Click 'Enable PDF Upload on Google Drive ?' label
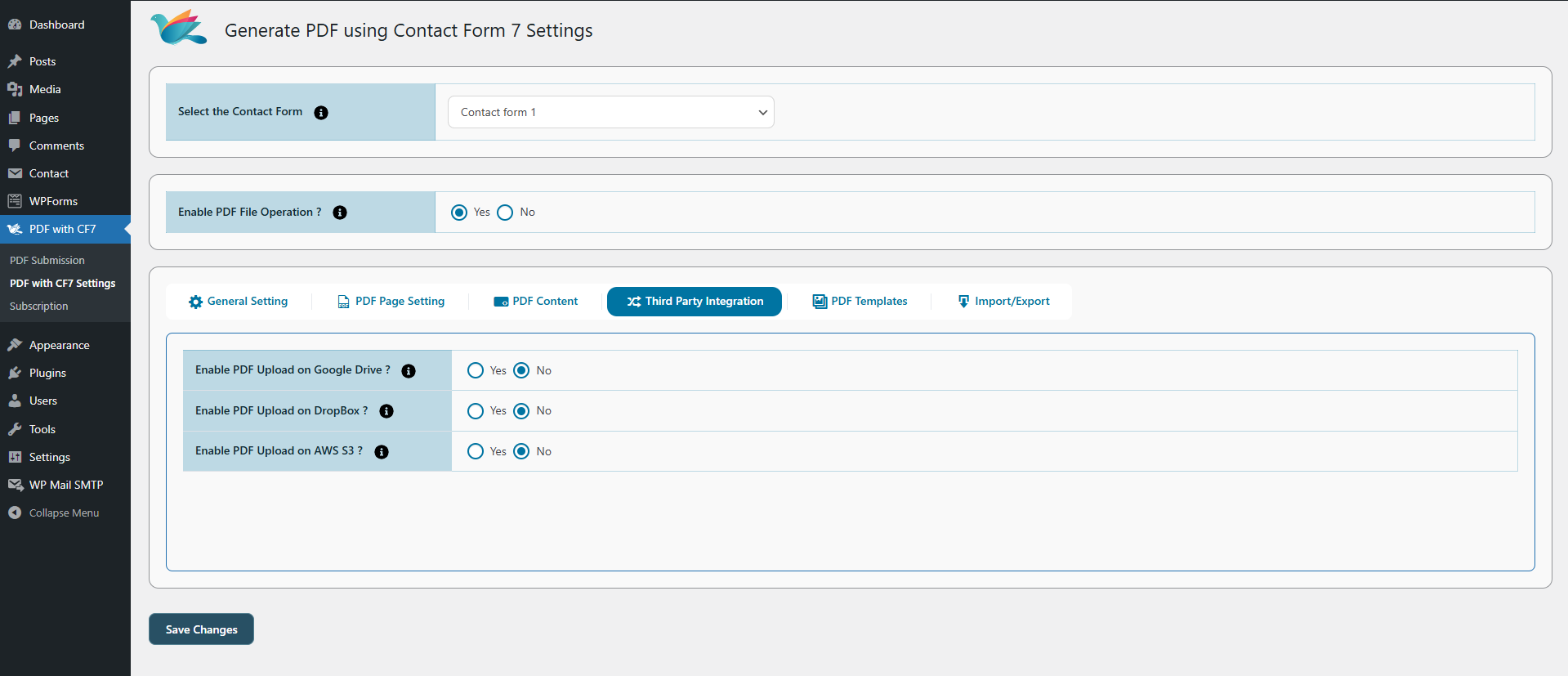 tap(293, 369)
